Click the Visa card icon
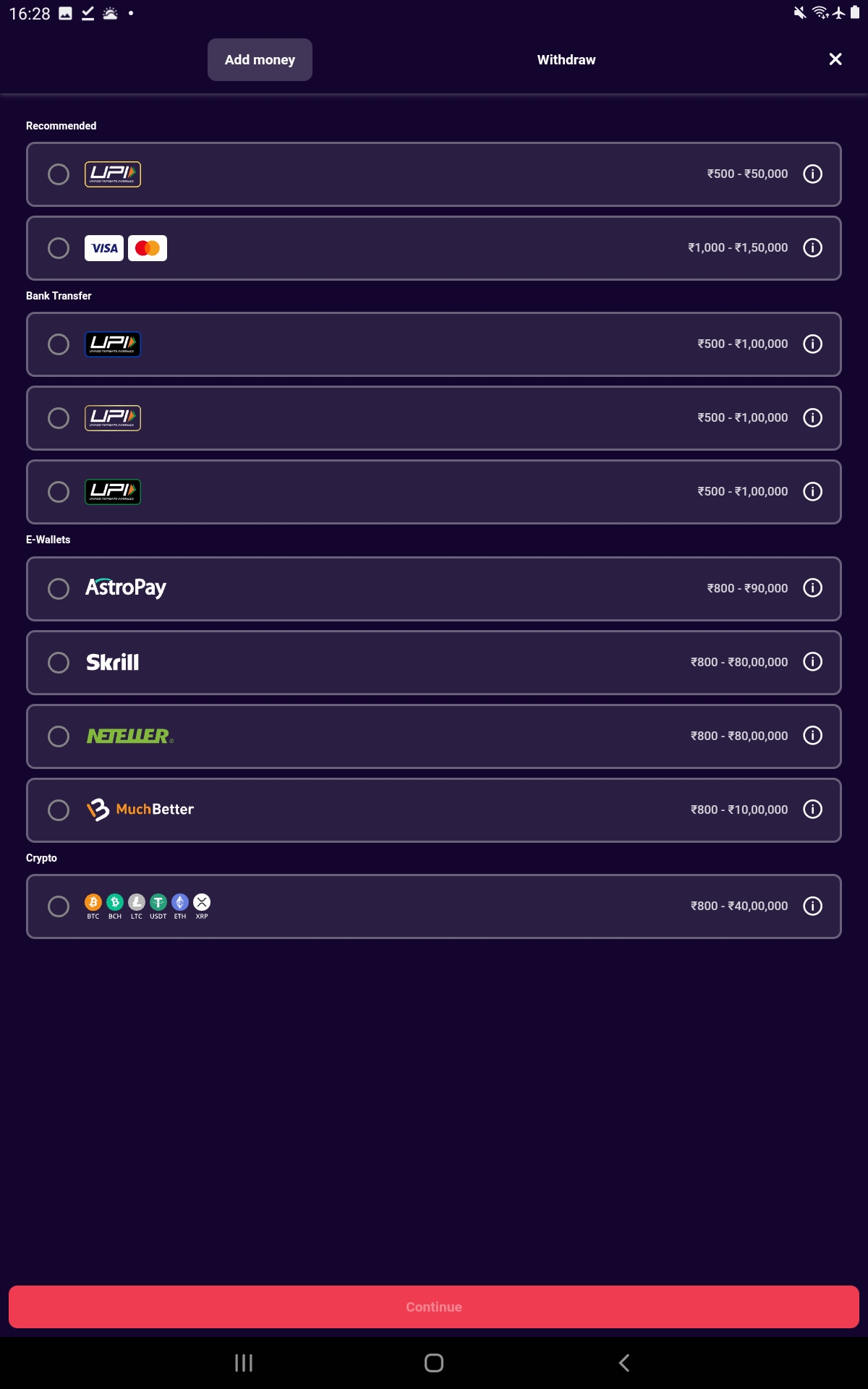Image resolution: width=868 pixels, height=1389 pixels. pos(104,247)
